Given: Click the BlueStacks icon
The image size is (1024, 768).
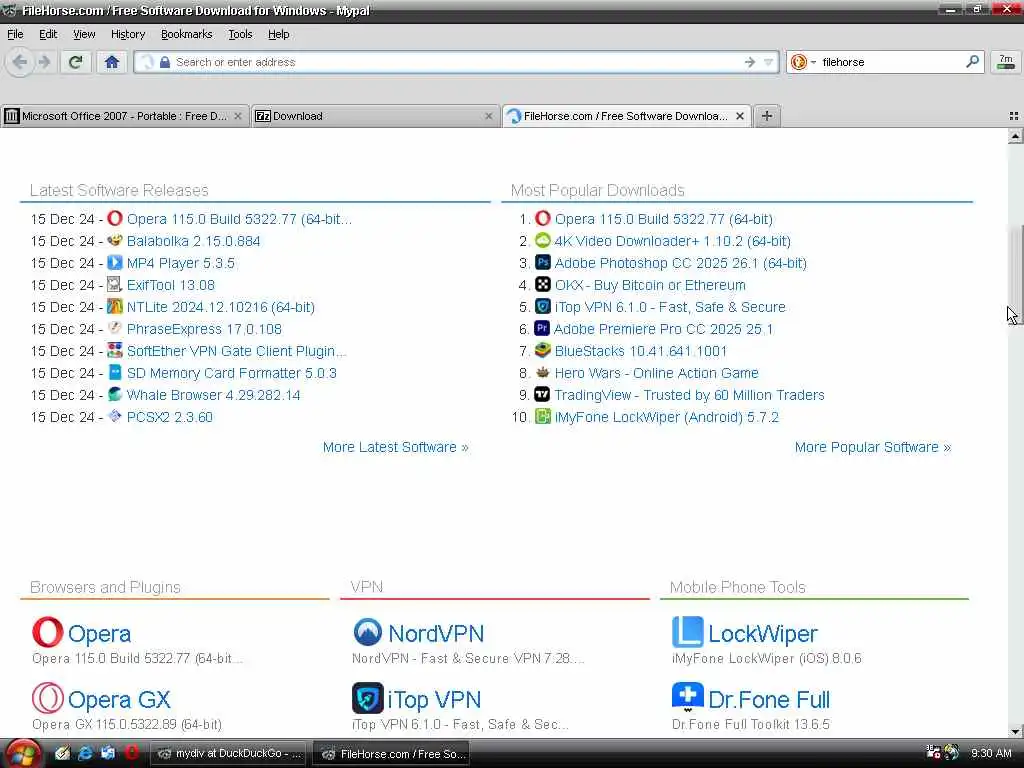Looking at the screenshot, I should tap(543, 350).
